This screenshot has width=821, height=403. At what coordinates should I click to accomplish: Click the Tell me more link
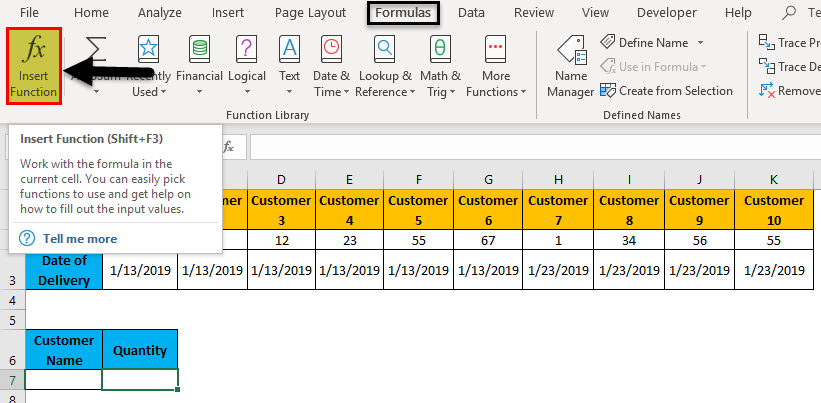[x=79, y=239]
